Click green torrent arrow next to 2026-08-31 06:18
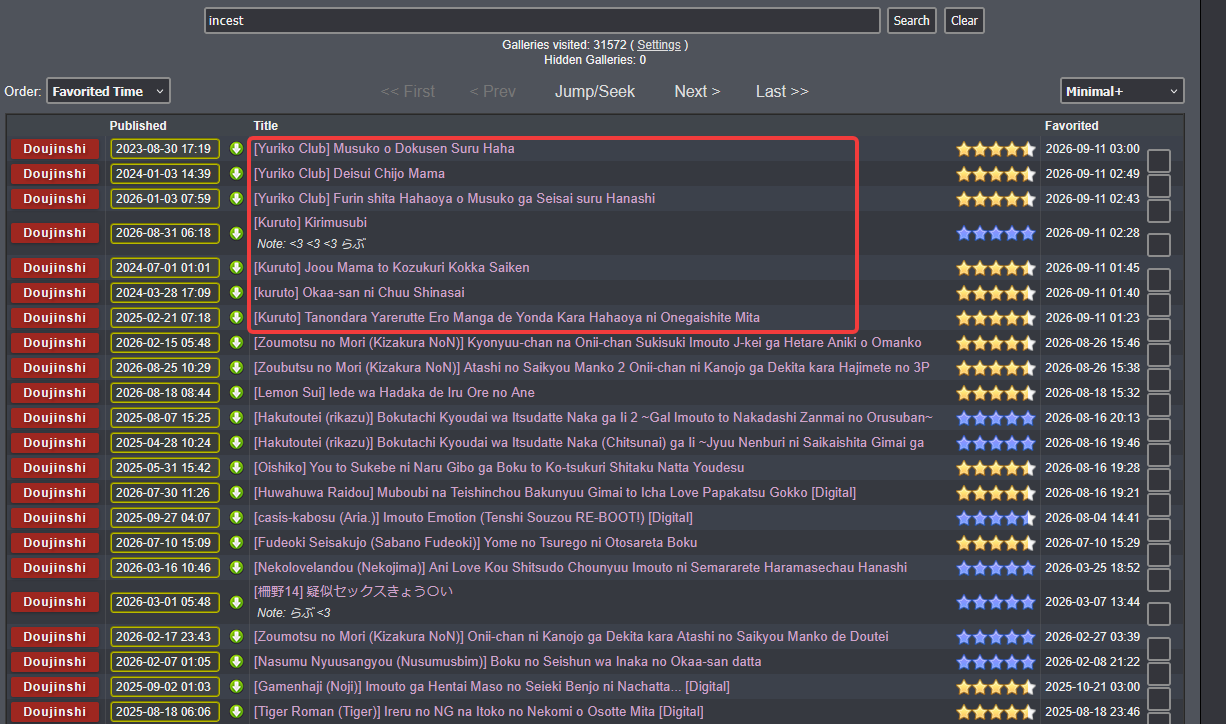The width and height of the screenshot is (1226, 724). click(x=236, y=233)
